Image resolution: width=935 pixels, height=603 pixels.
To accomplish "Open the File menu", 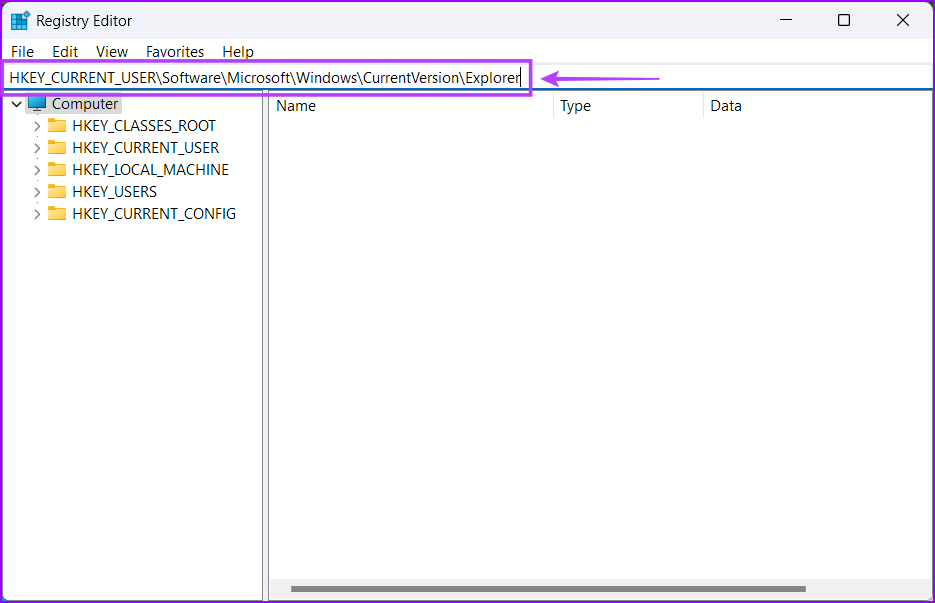I will tap(23, 52).
